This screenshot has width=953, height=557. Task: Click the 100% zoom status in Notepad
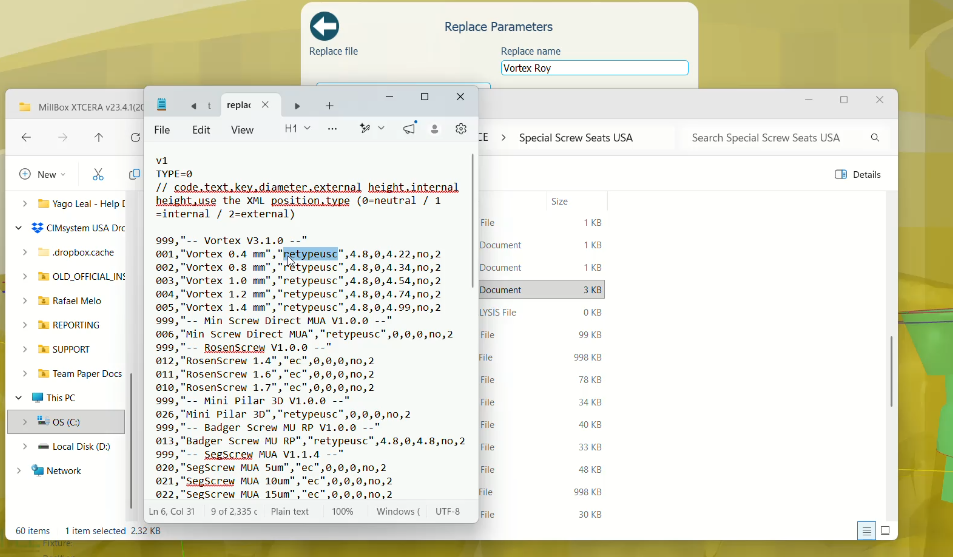tap(342, 511)
